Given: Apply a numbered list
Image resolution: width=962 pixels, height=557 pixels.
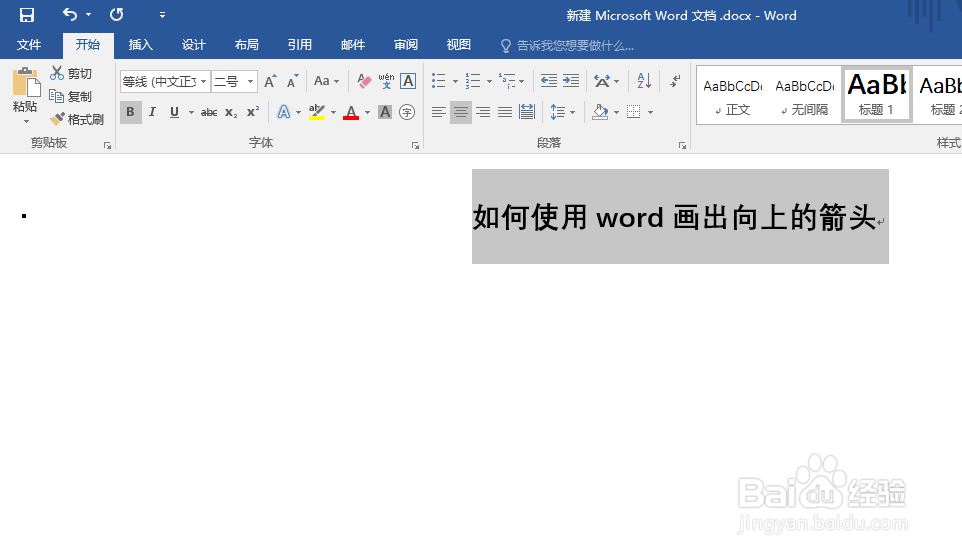Looking at the screenshot, I should (x=473, y=81).
